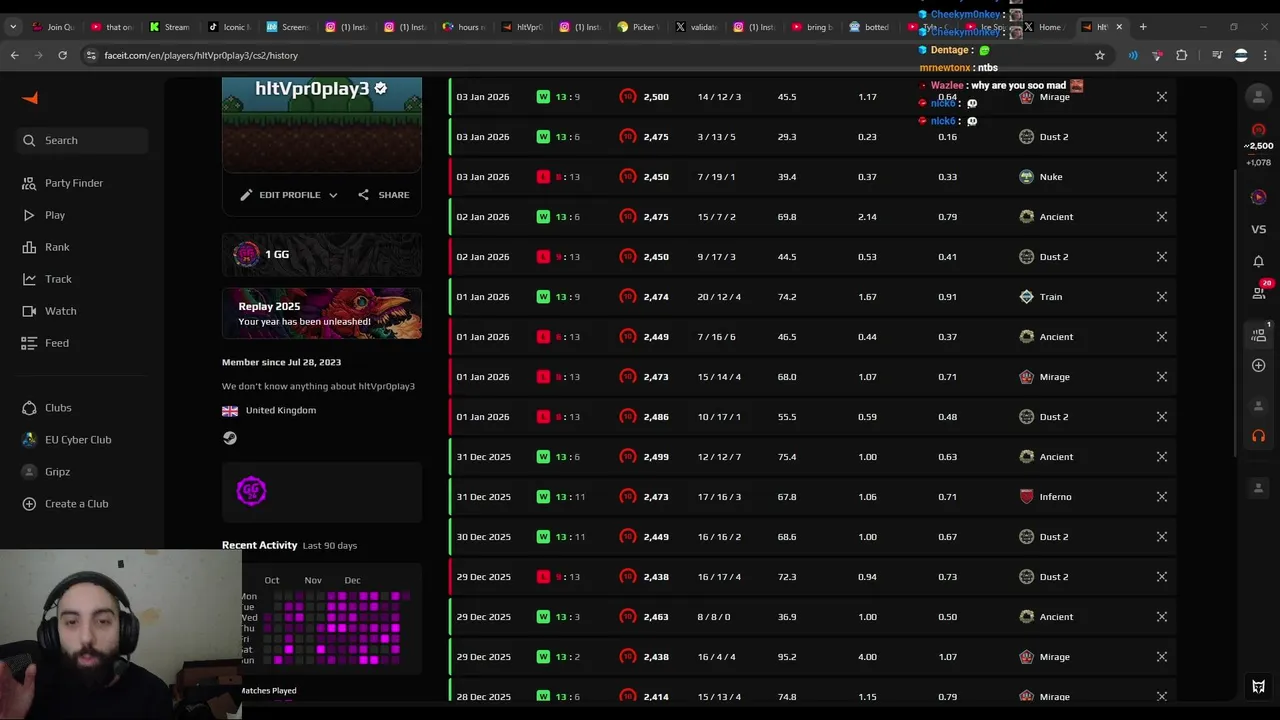Switch to the Home X tab

click(x=1042, y=27)
